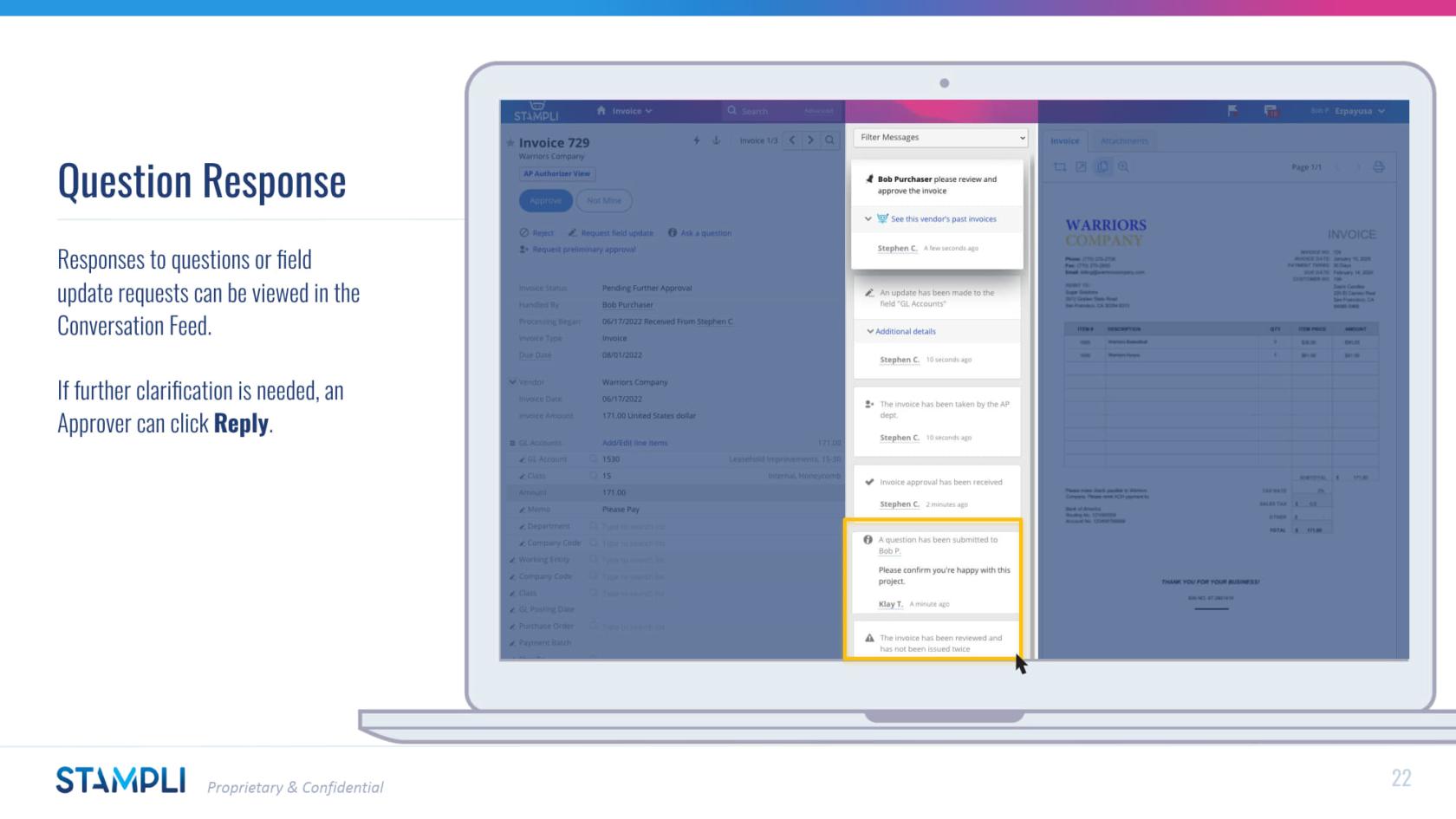Open the Filter Messages dropdown
The height and width of the screenshot is (819, 1456).
click(x=941, y=138)
